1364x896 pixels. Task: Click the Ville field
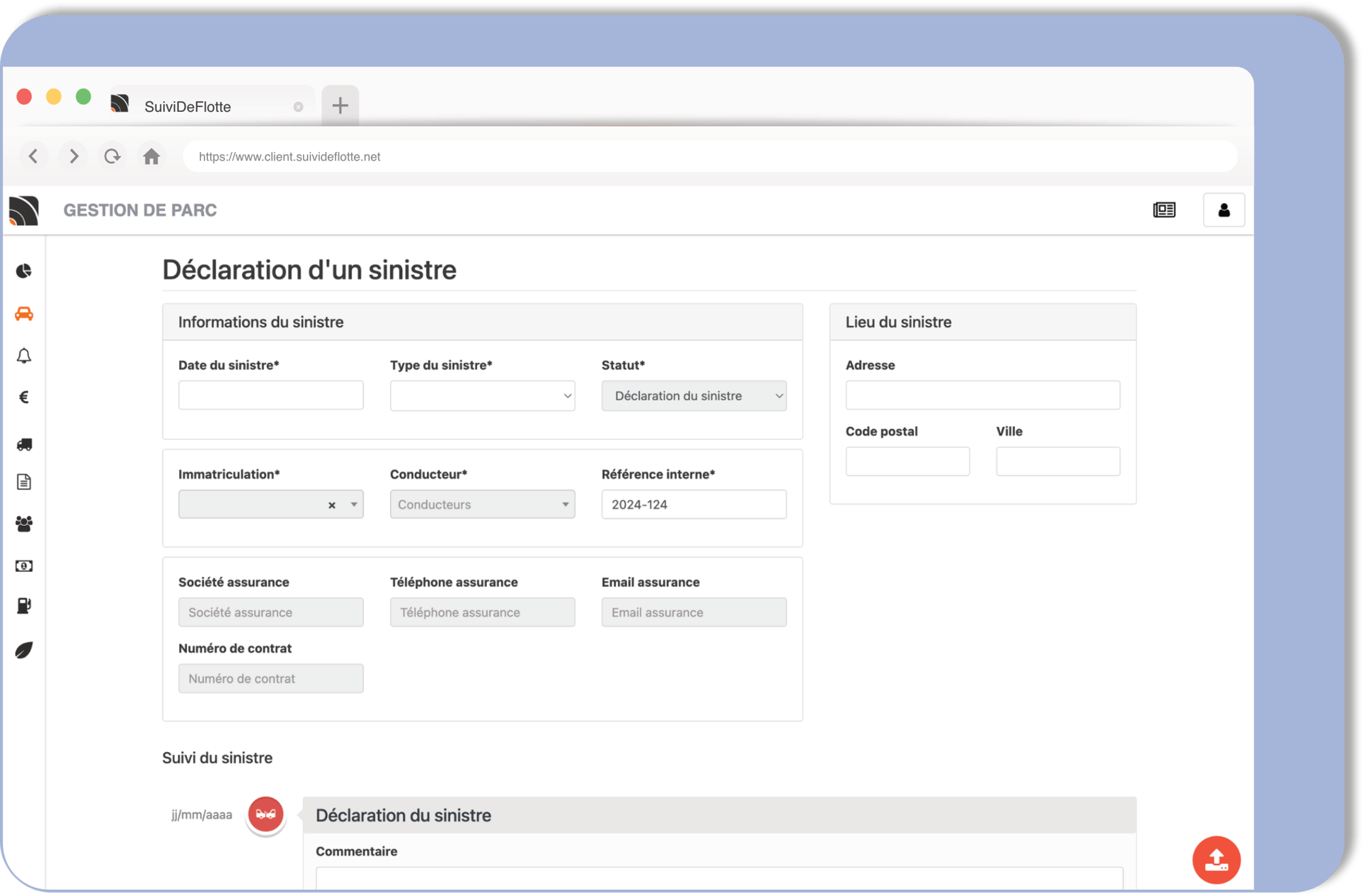pos(1058,462)
